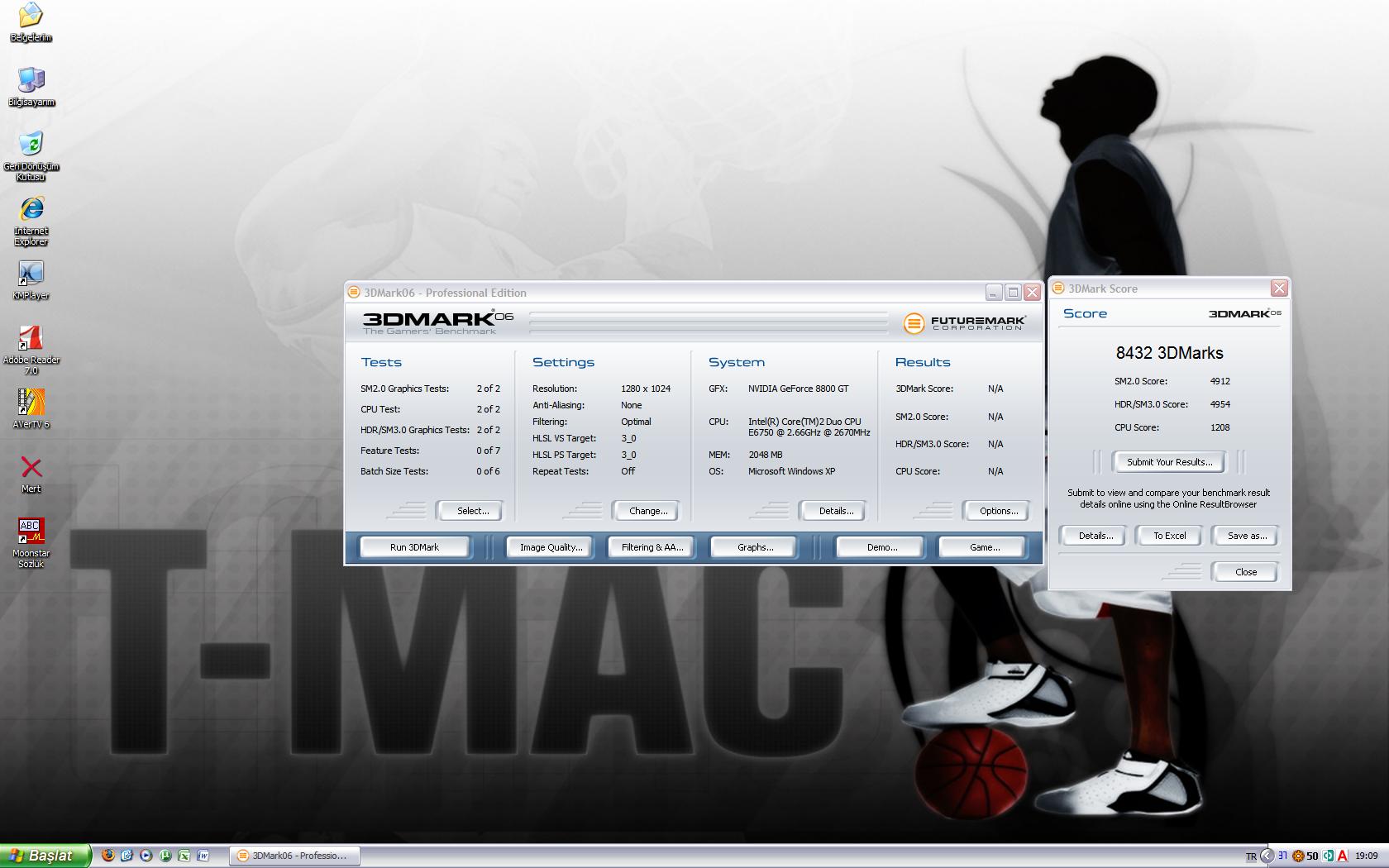
Task: Click the Anti-Aliasing None value
Action: pos(631,405)
